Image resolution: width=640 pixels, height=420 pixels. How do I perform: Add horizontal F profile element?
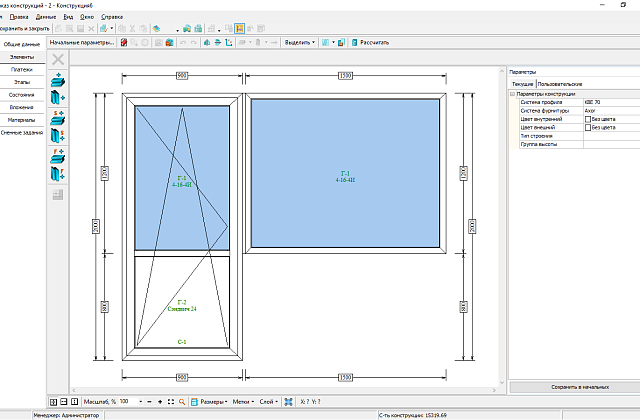(x=58, y=156)
